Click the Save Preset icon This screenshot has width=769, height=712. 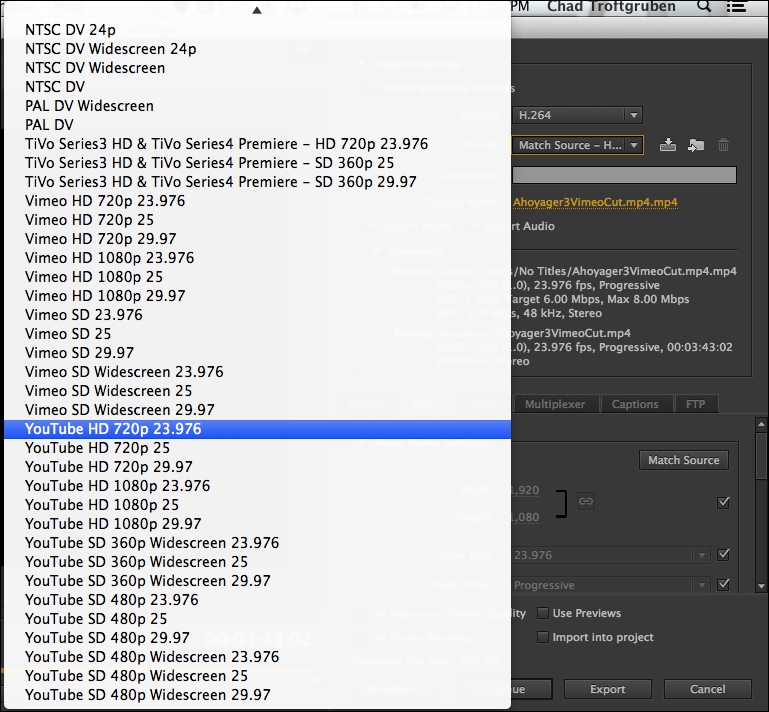point(667,145)
